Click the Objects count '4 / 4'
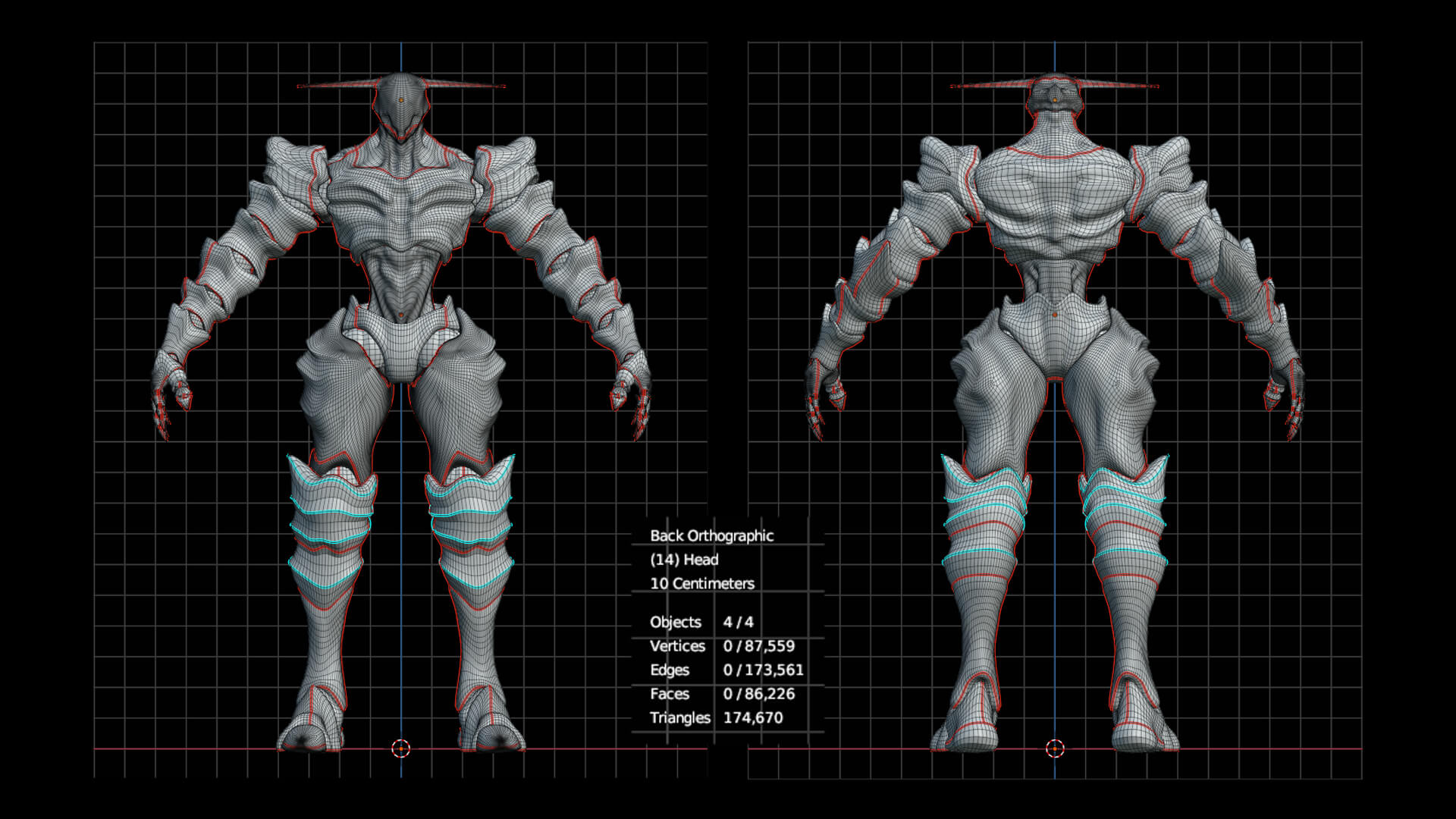The height and width of the screenshot is (819, 1456). (x=738, y=623)
